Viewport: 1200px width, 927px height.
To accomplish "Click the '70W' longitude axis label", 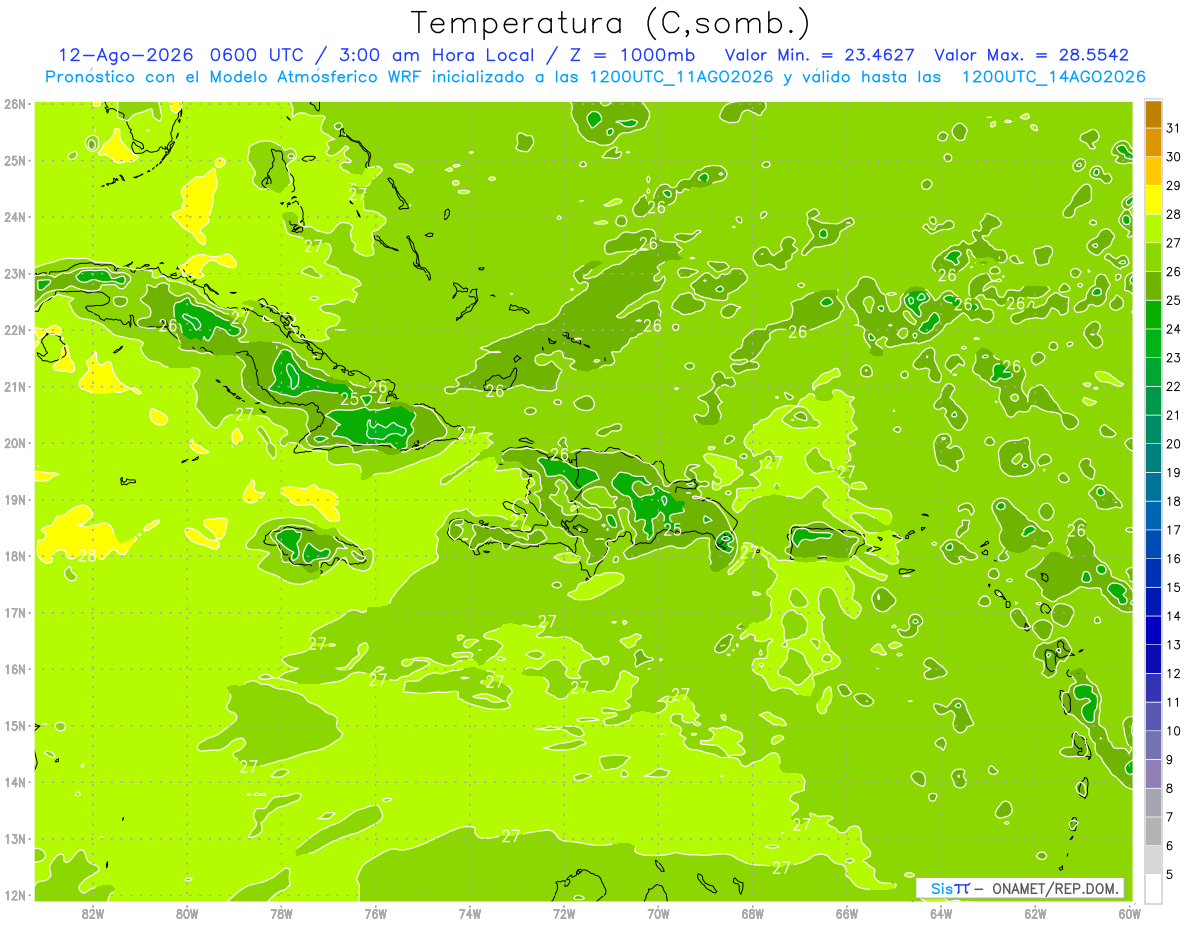I will click(658, 912).
